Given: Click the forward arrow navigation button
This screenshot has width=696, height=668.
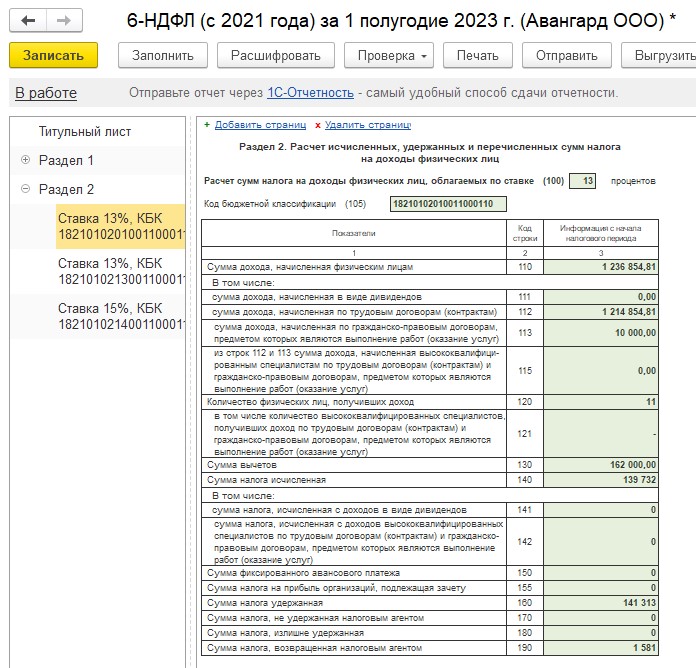Looking at the screenshot, I should pyautogui.click(x=64, y=20).
